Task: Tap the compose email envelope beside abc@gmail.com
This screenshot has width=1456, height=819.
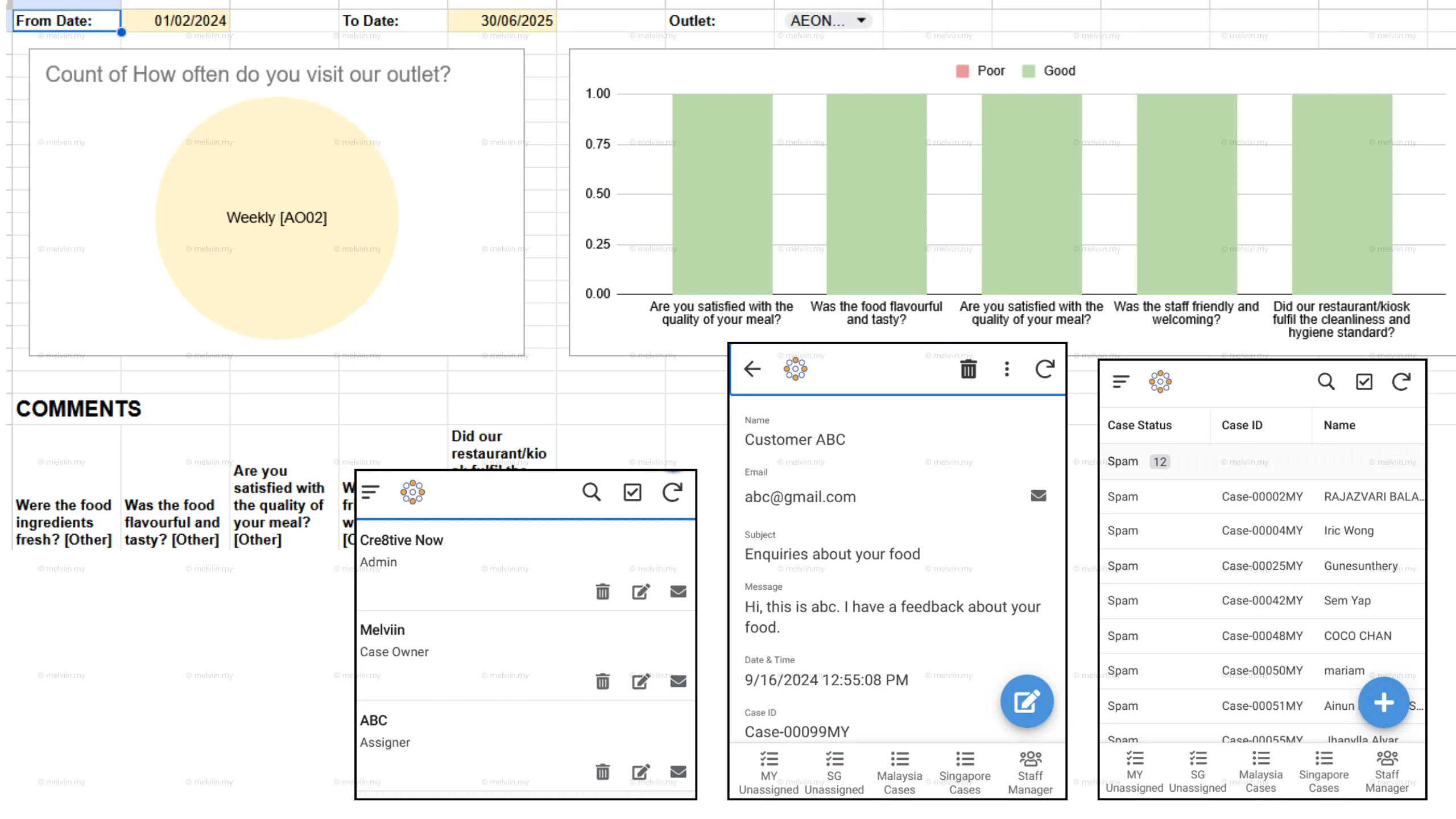Action: coord(1037,495)
